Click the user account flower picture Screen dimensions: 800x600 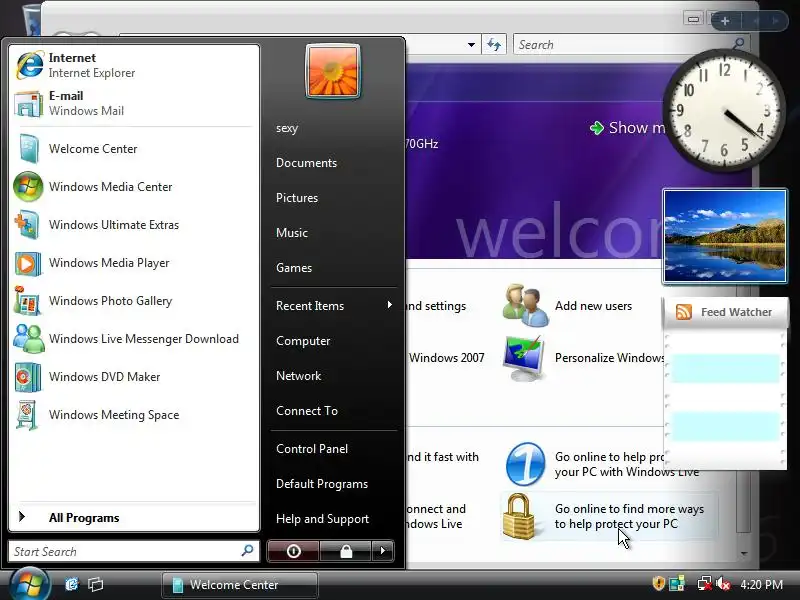click(333, 71)
